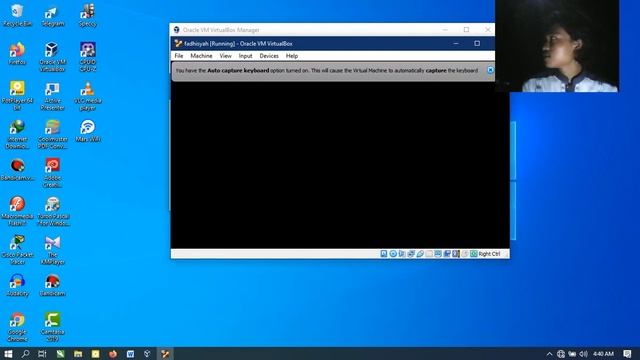This screenshot has height=360, width=640.
Task: Click inside the black VM display area
Action: click(x=340, y=165)
